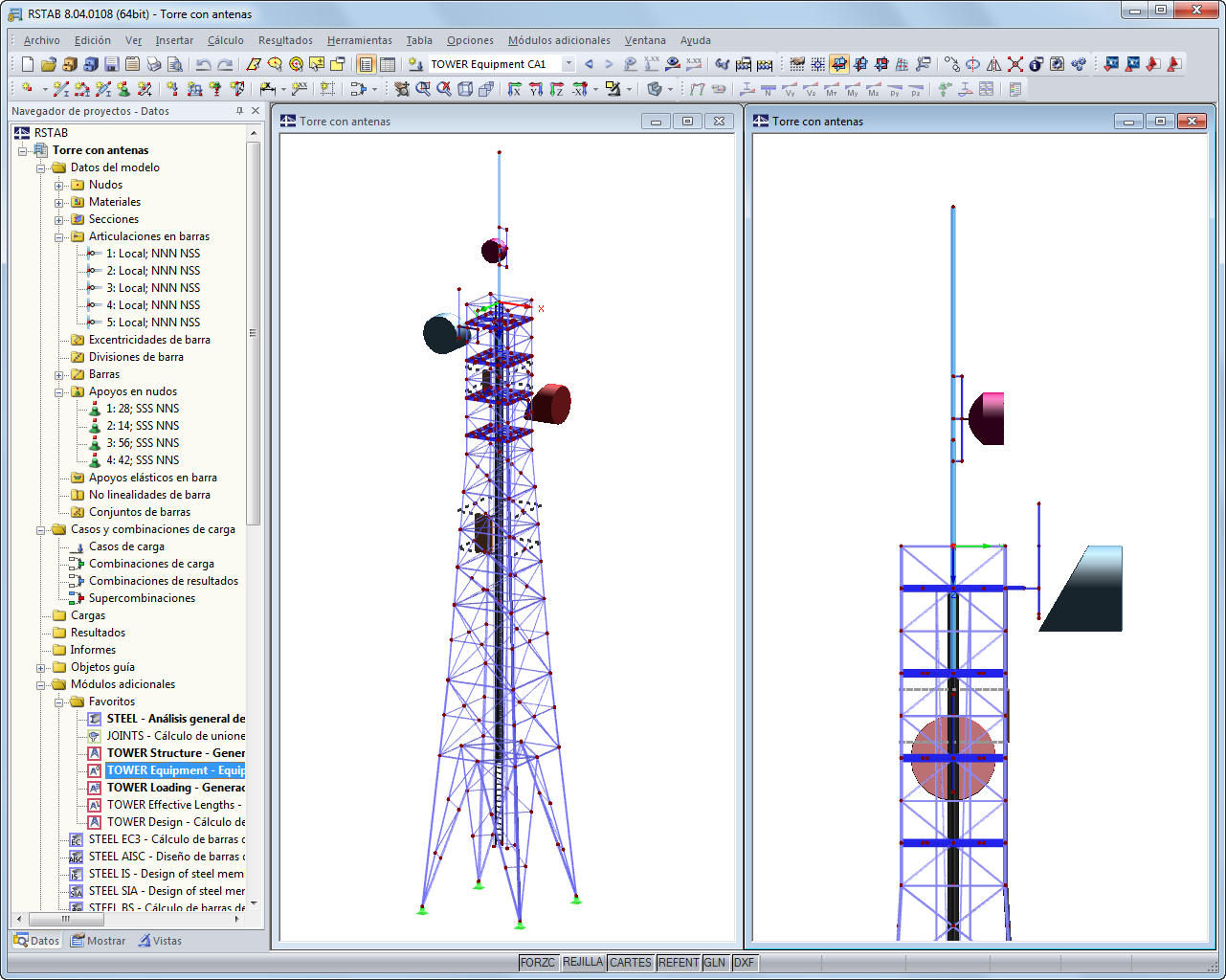The image size is (1226, 980).
Task: Toggle the DXF status bar option
Action: [744, 963]
